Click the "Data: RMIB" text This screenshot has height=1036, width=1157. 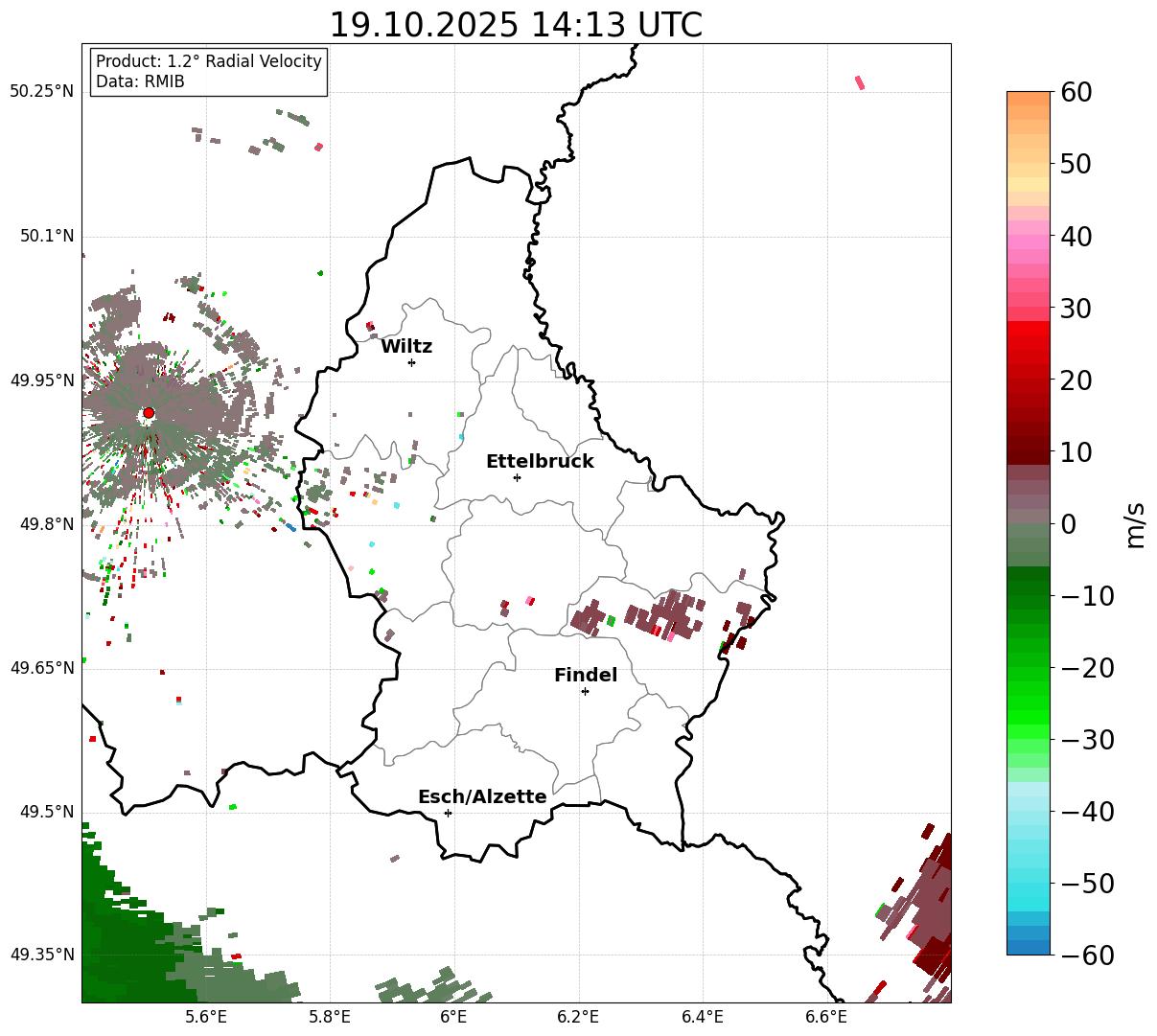click(x=140, y=82)
